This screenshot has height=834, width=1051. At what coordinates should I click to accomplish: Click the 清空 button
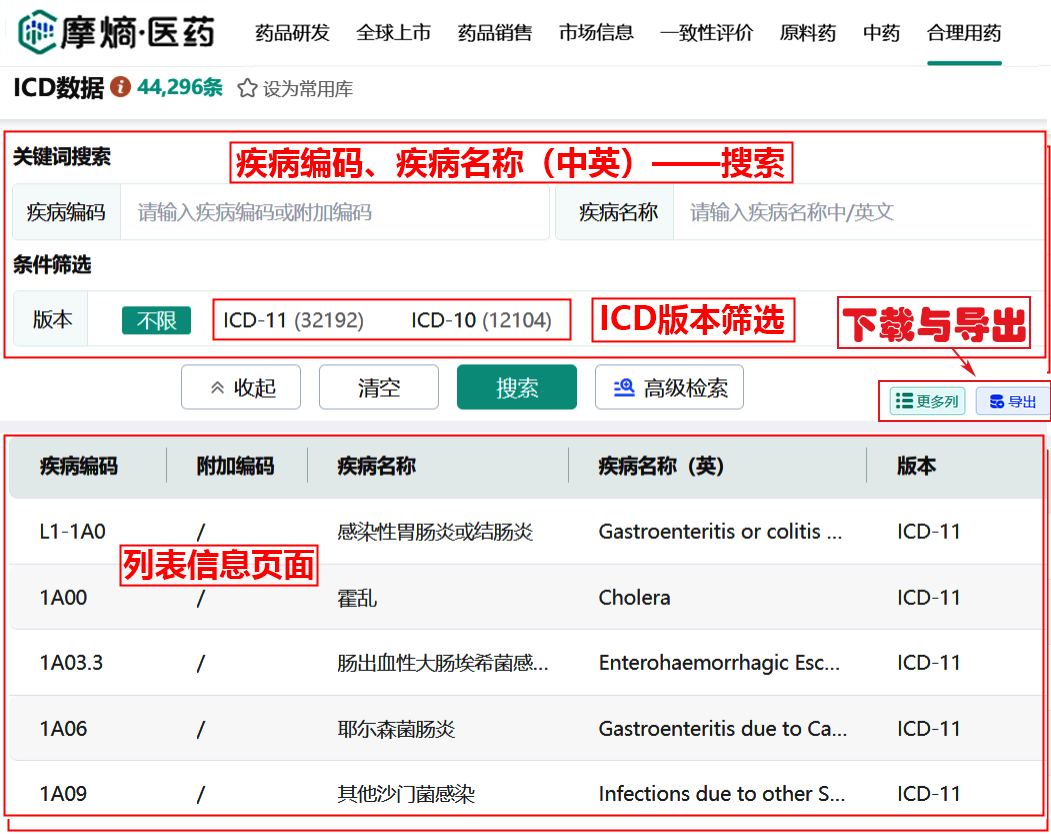[x=378, y=388]
